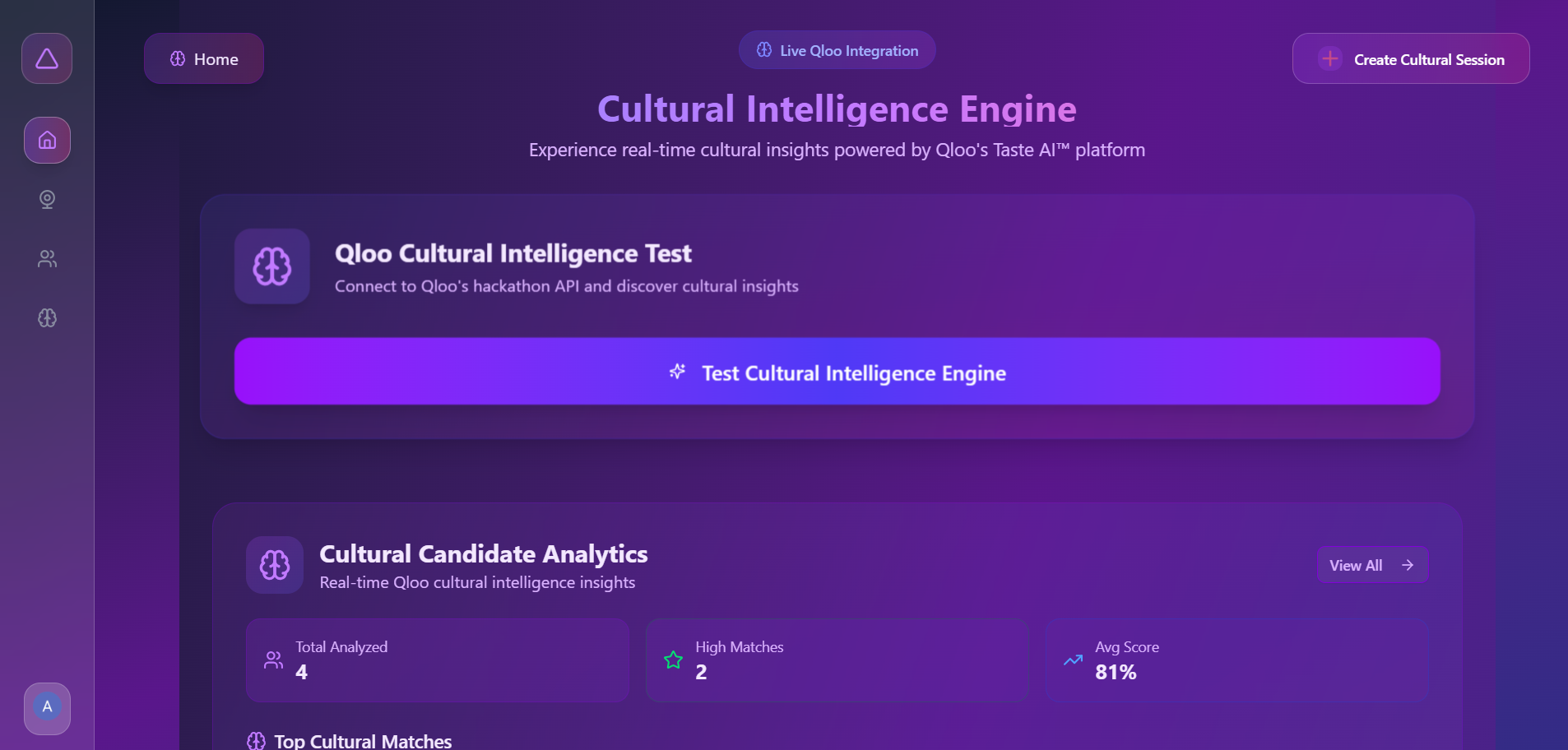Click the 'Top Cultural Matches' heading text
1568x750 pixels.
click(363, 741)
